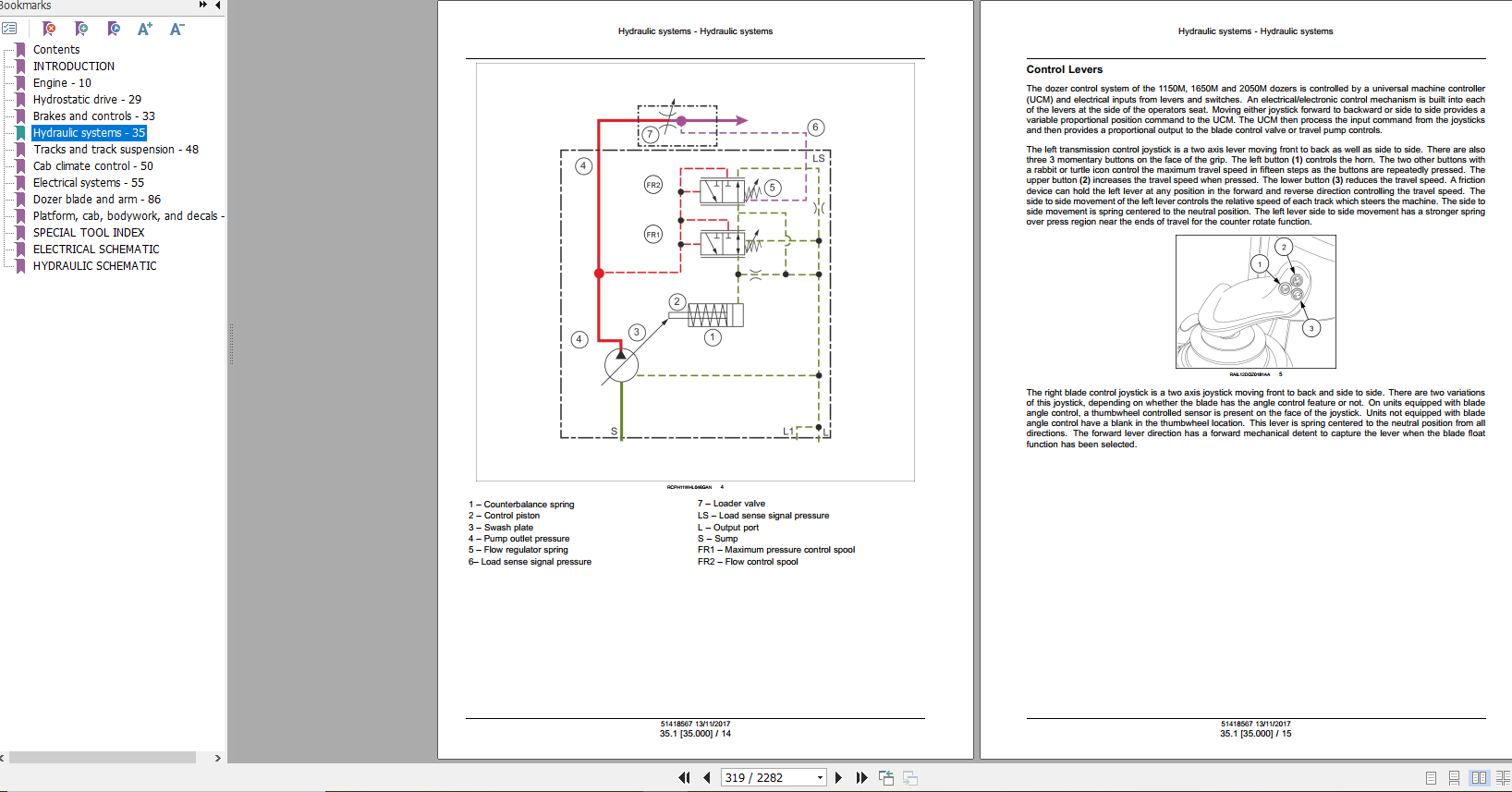This screenshot has height=792, width=1512.
Task: Click the delete bookmark icon
Action: point(50,29)
